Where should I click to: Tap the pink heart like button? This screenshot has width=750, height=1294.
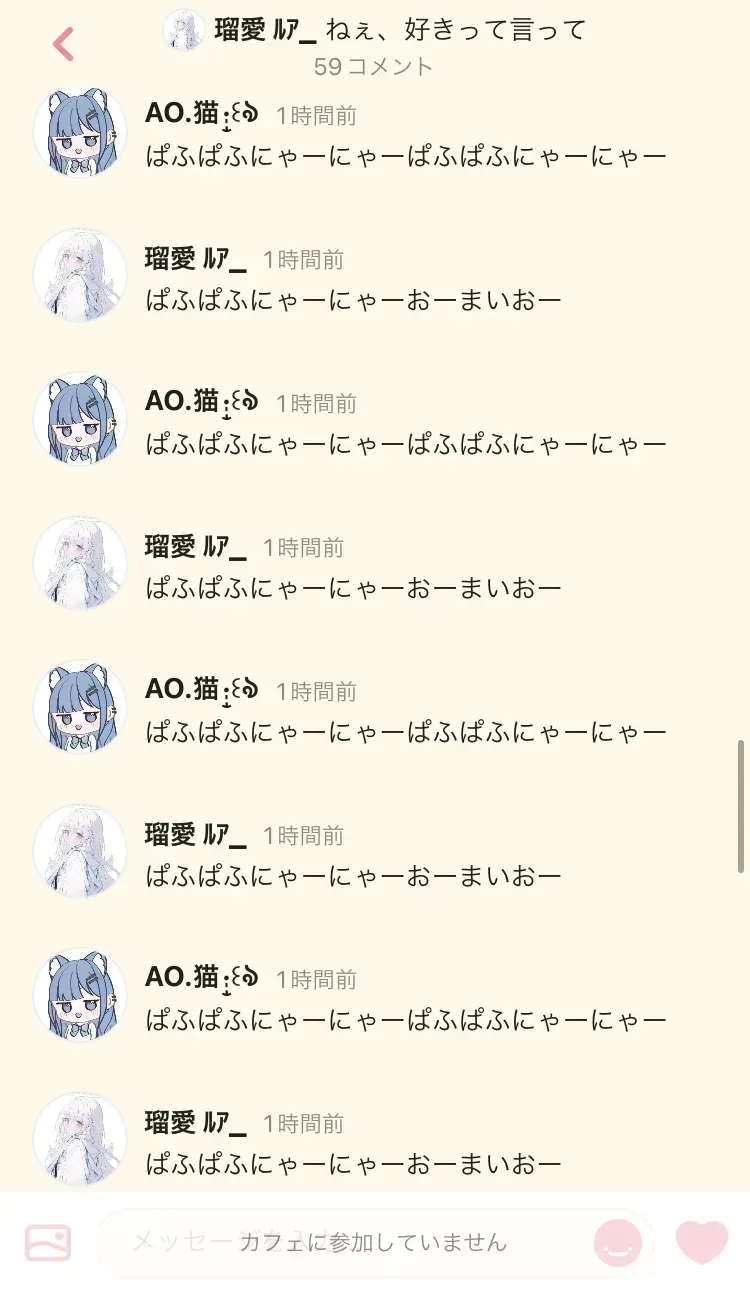(x=702, y=1243)
